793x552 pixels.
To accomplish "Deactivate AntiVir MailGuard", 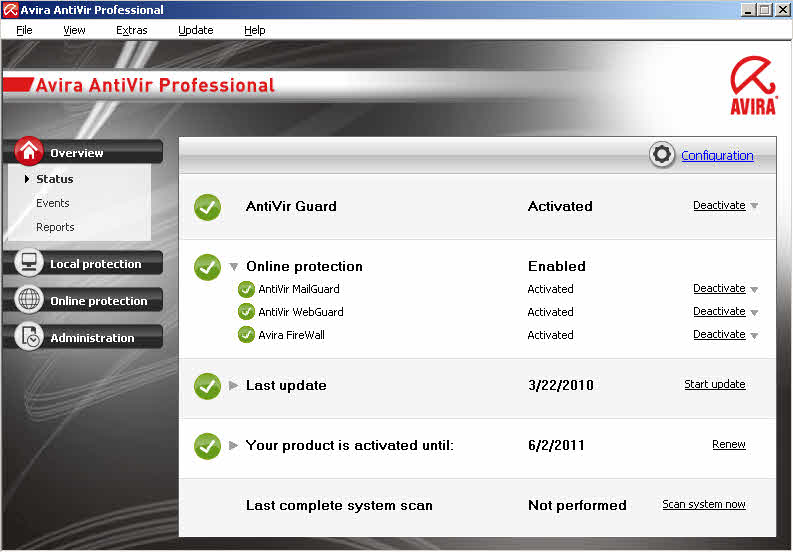I will coord(719,288).
